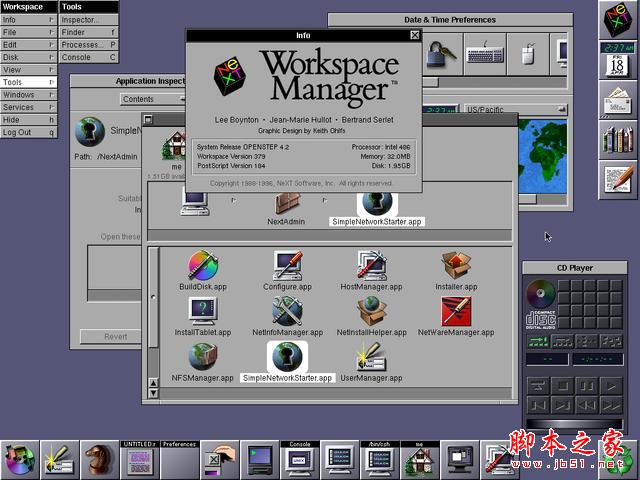Click the computer icon in the file viewer path
Screen dimensions: 640x480
coord(195,203)
